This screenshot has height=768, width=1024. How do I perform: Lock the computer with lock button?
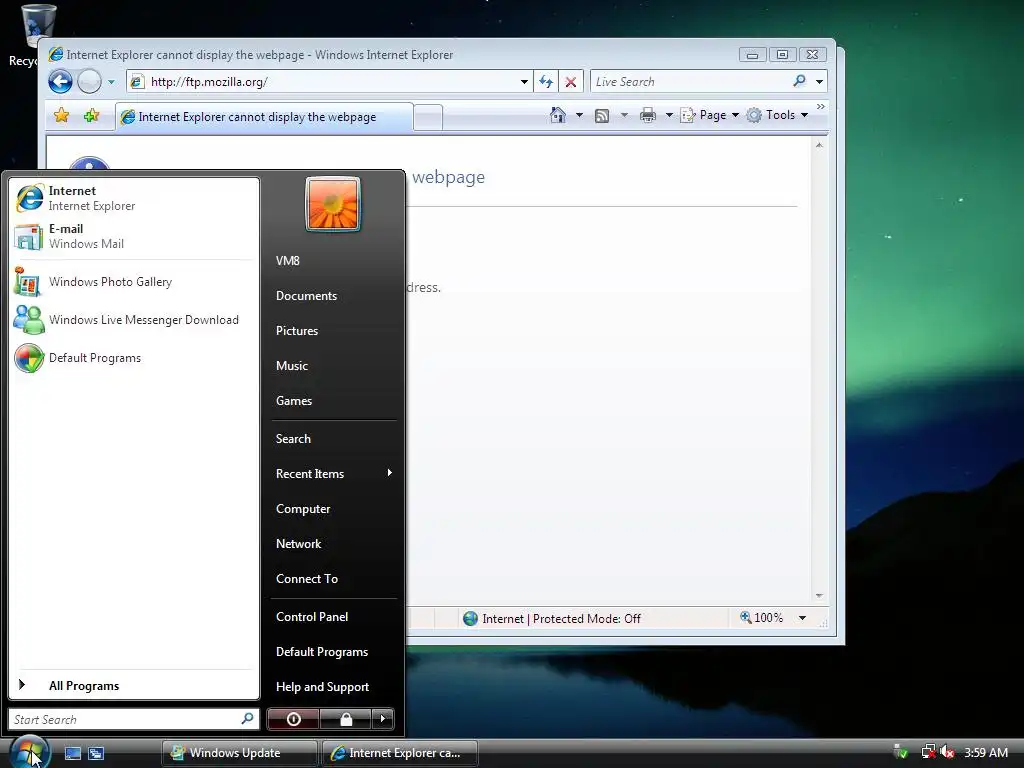[345, 720]
